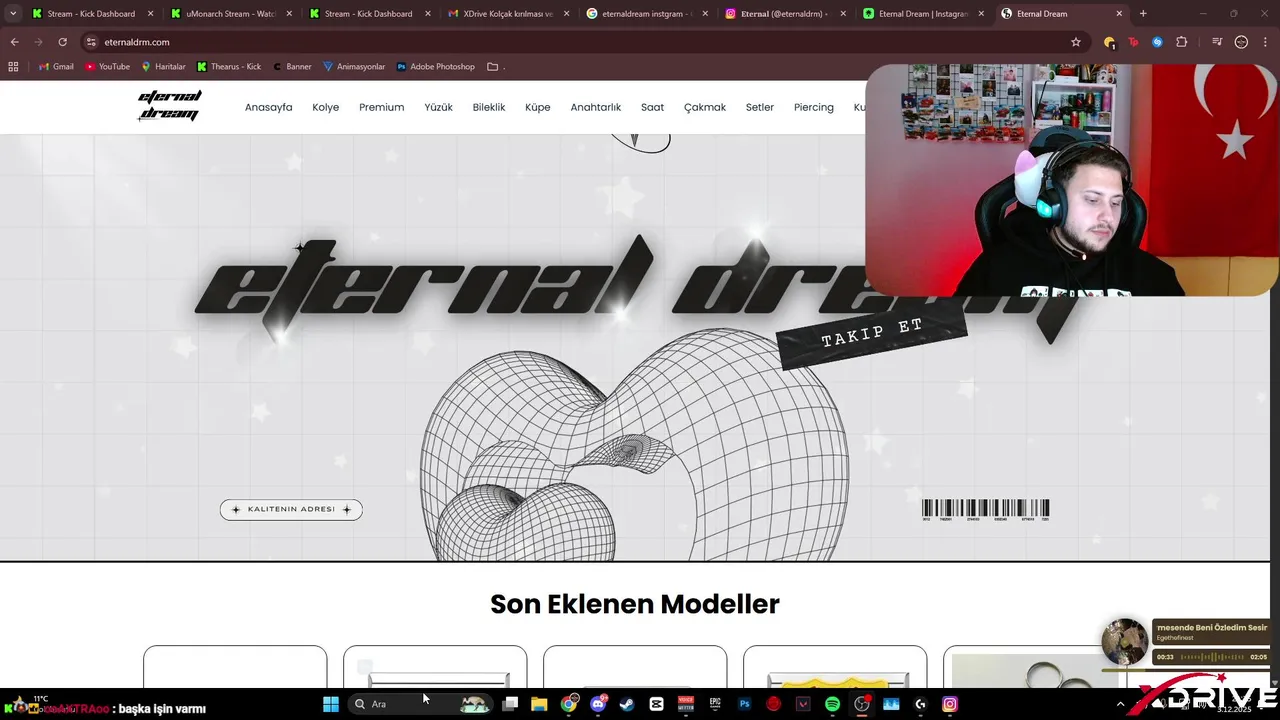Switch to the Eternal (@eternaldrm) tab
Screen dimensions: 1280x720
point(784,14)
